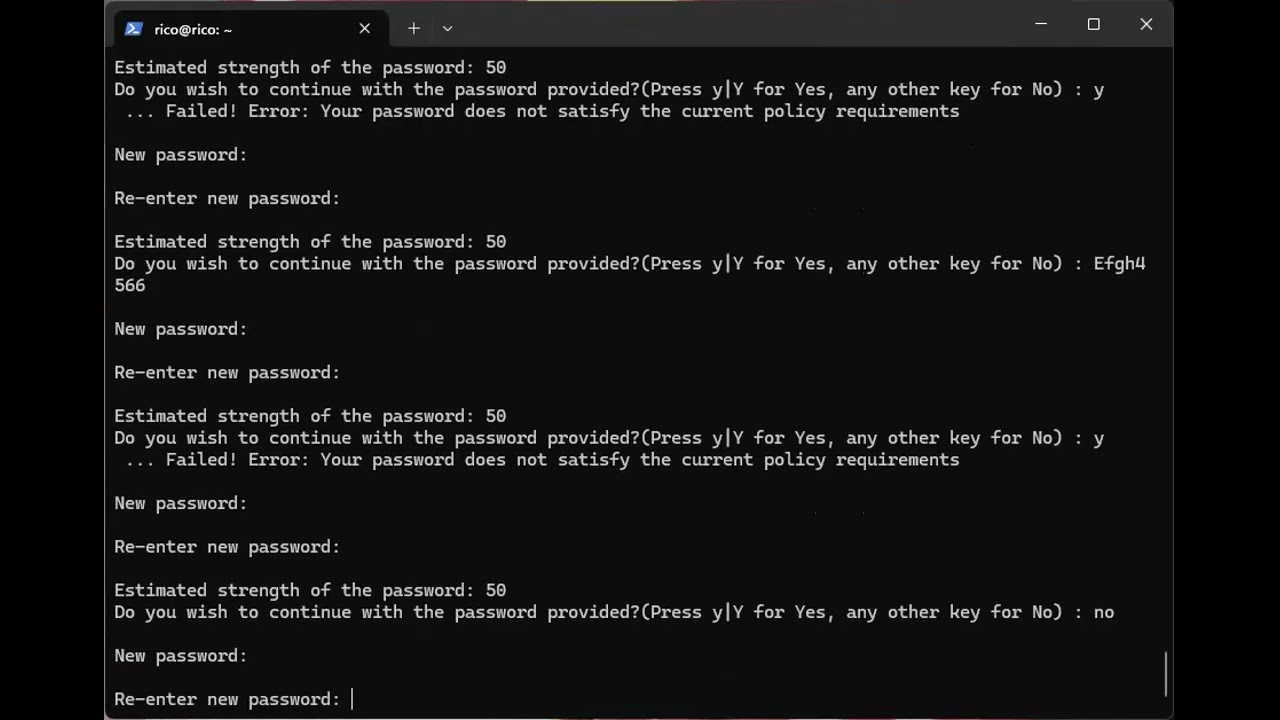Click the first 'Failed! Error' policy message
This screenshot has height=720, width=1280.
point(542,111)
